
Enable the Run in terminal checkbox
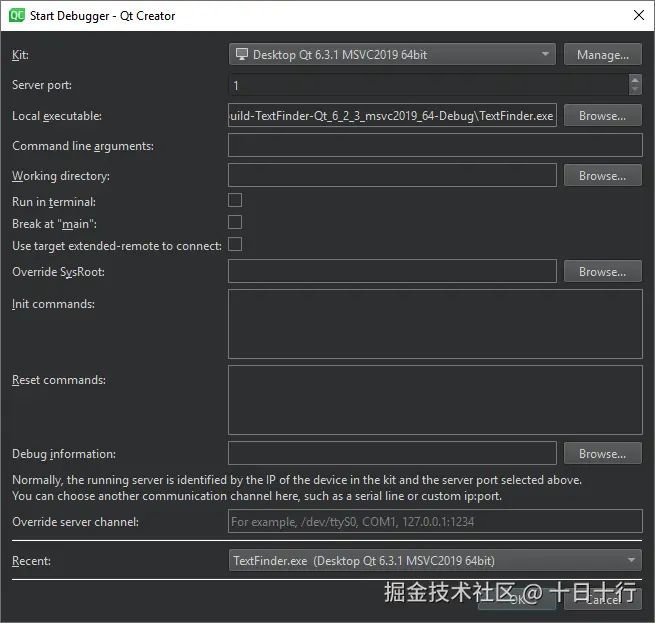(235, 200)
